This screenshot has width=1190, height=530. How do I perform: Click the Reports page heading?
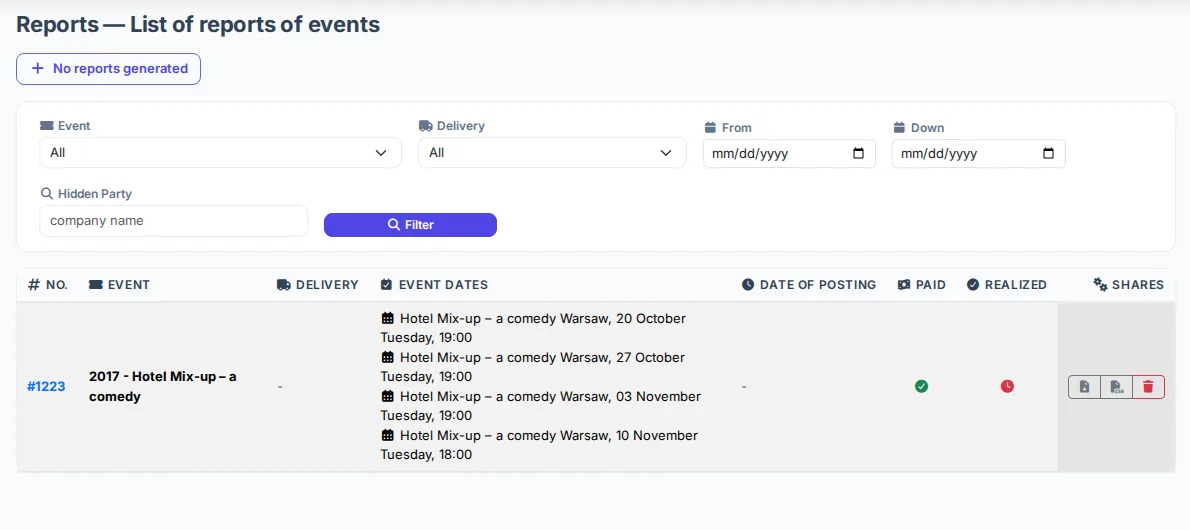(198, 24)
